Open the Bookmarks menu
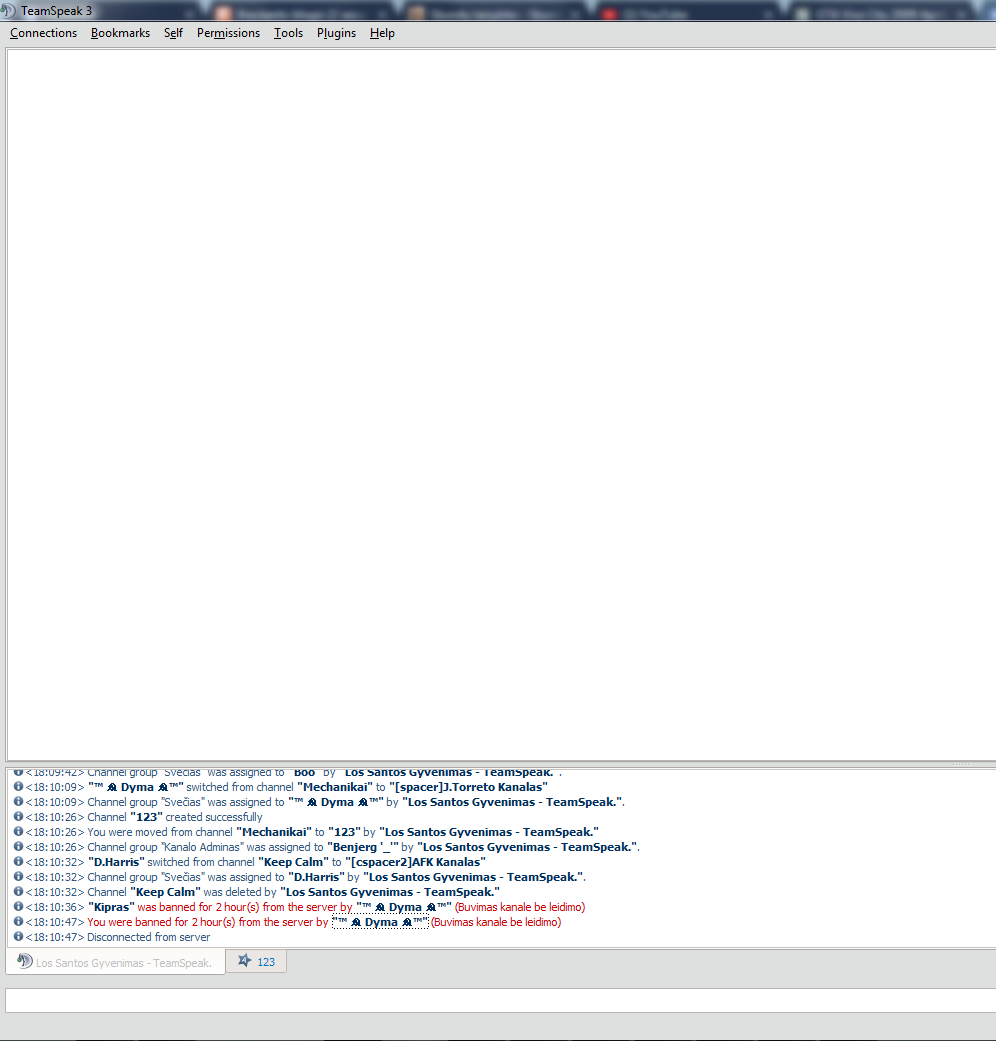Viewport: 996px width, 1041px height. 120,33
